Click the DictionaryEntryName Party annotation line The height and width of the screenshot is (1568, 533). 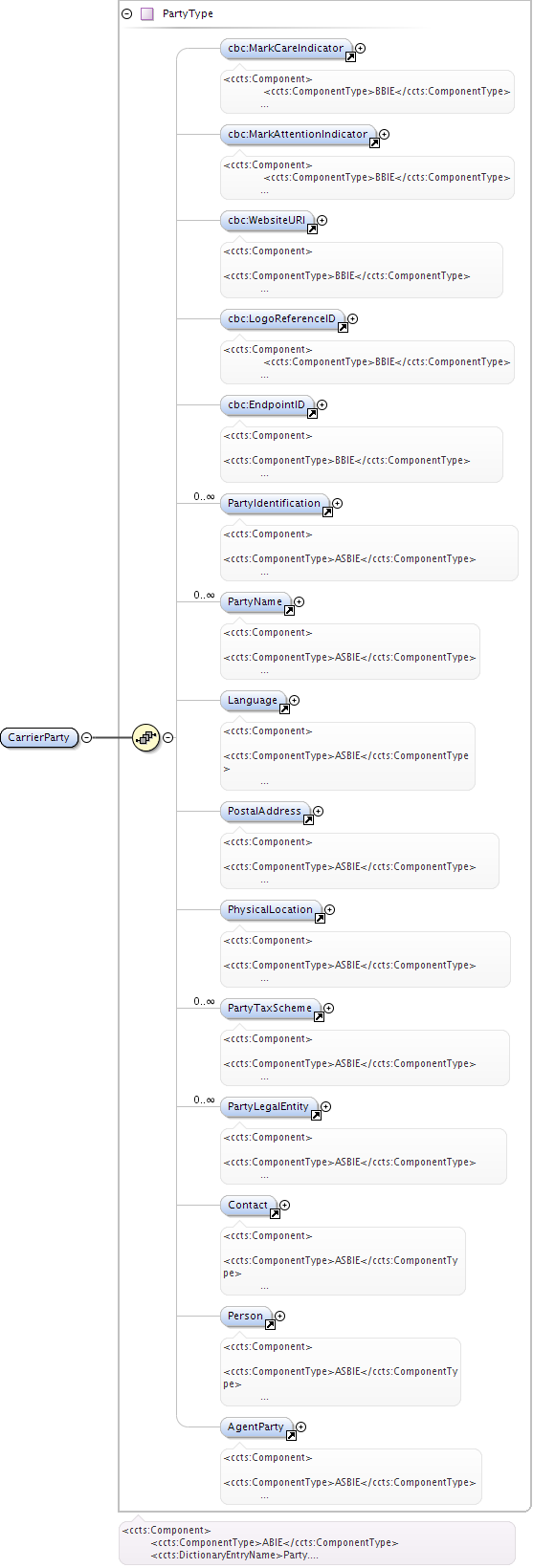[x=234, y=1556]
